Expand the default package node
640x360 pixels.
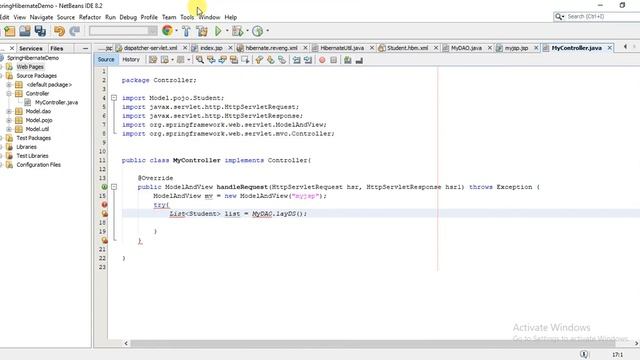coord(9,84)
